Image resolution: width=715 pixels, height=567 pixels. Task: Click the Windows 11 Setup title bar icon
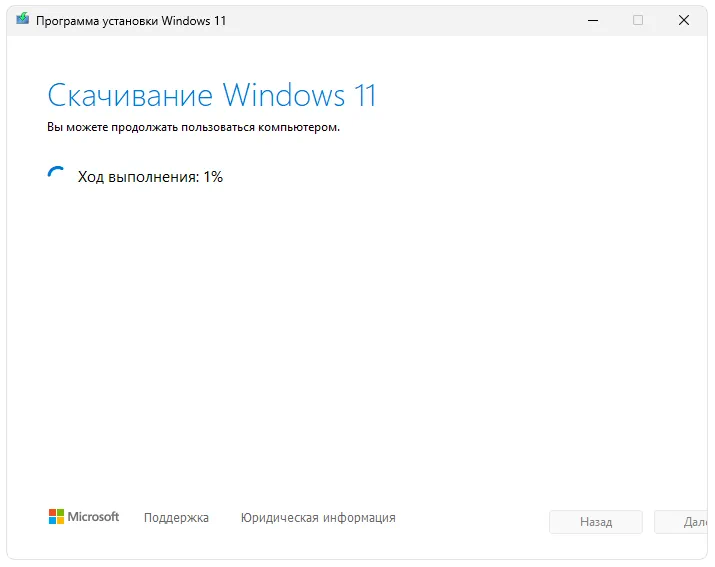click(x=22, y=19)
